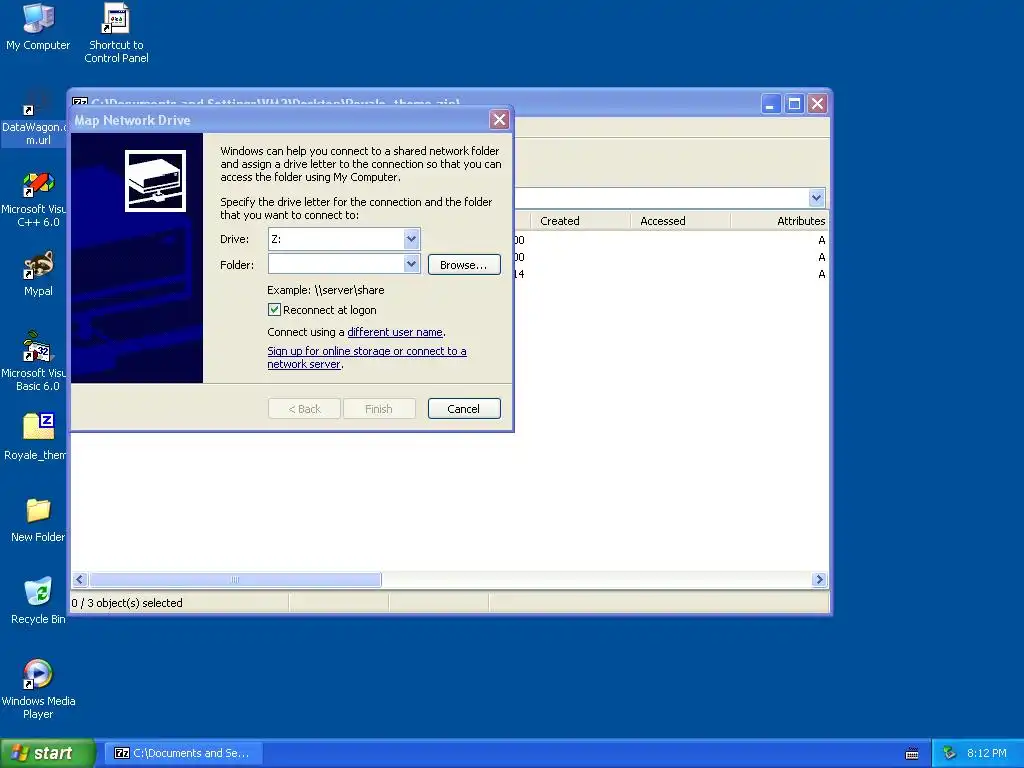
Task: Click the scroll right arrow in 7-Zip
Action: click(x=819, y=579)
